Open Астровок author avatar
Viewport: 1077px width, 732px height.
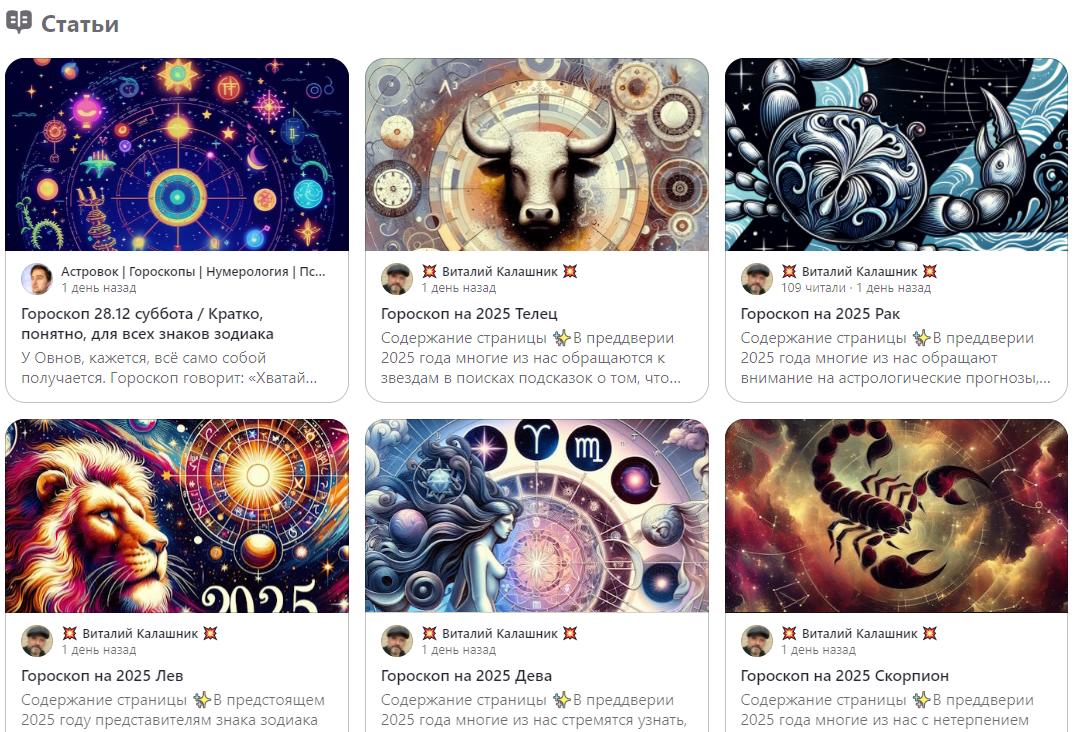37,279
